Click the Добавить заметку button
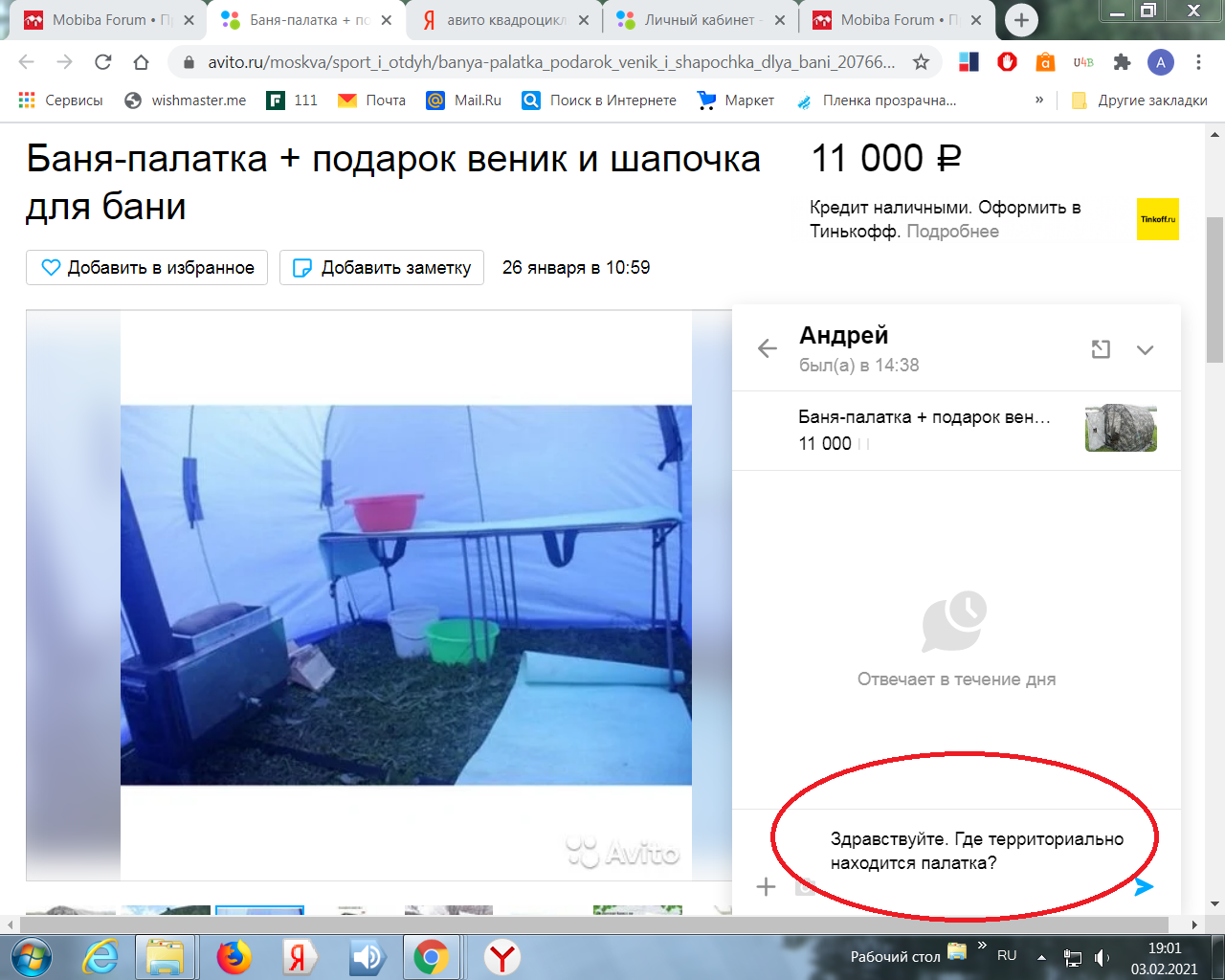The image size is (1225, 980). [x=381, y=268]
